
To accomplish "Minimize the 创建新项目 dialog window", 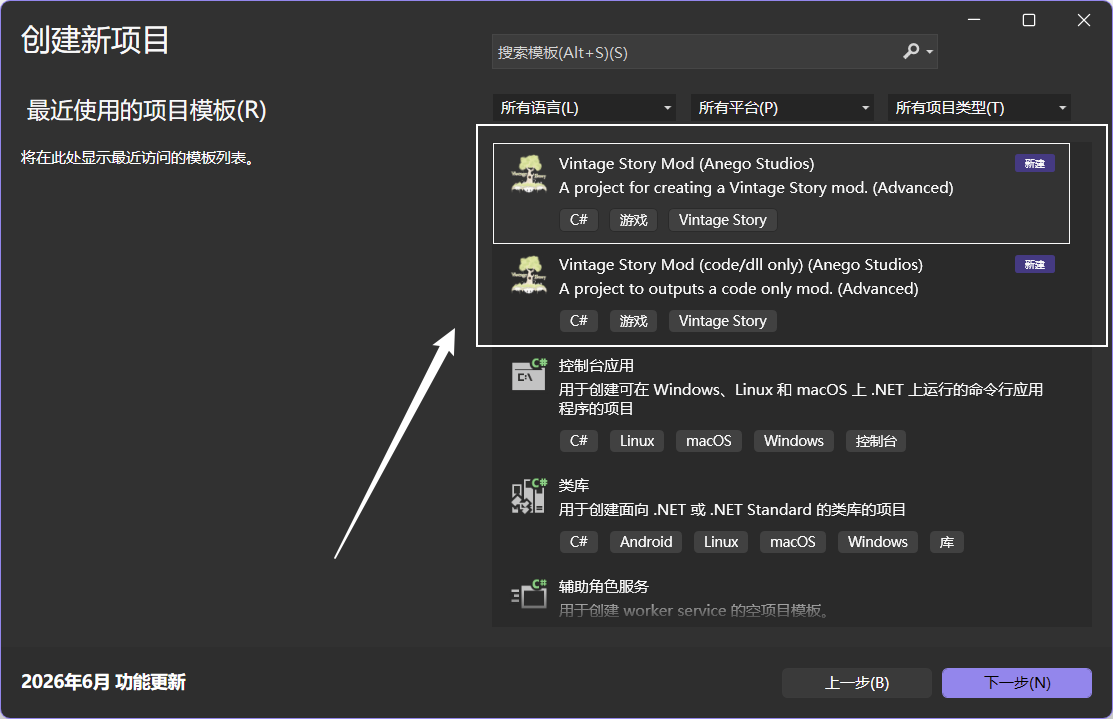I will tap(974, 20).
